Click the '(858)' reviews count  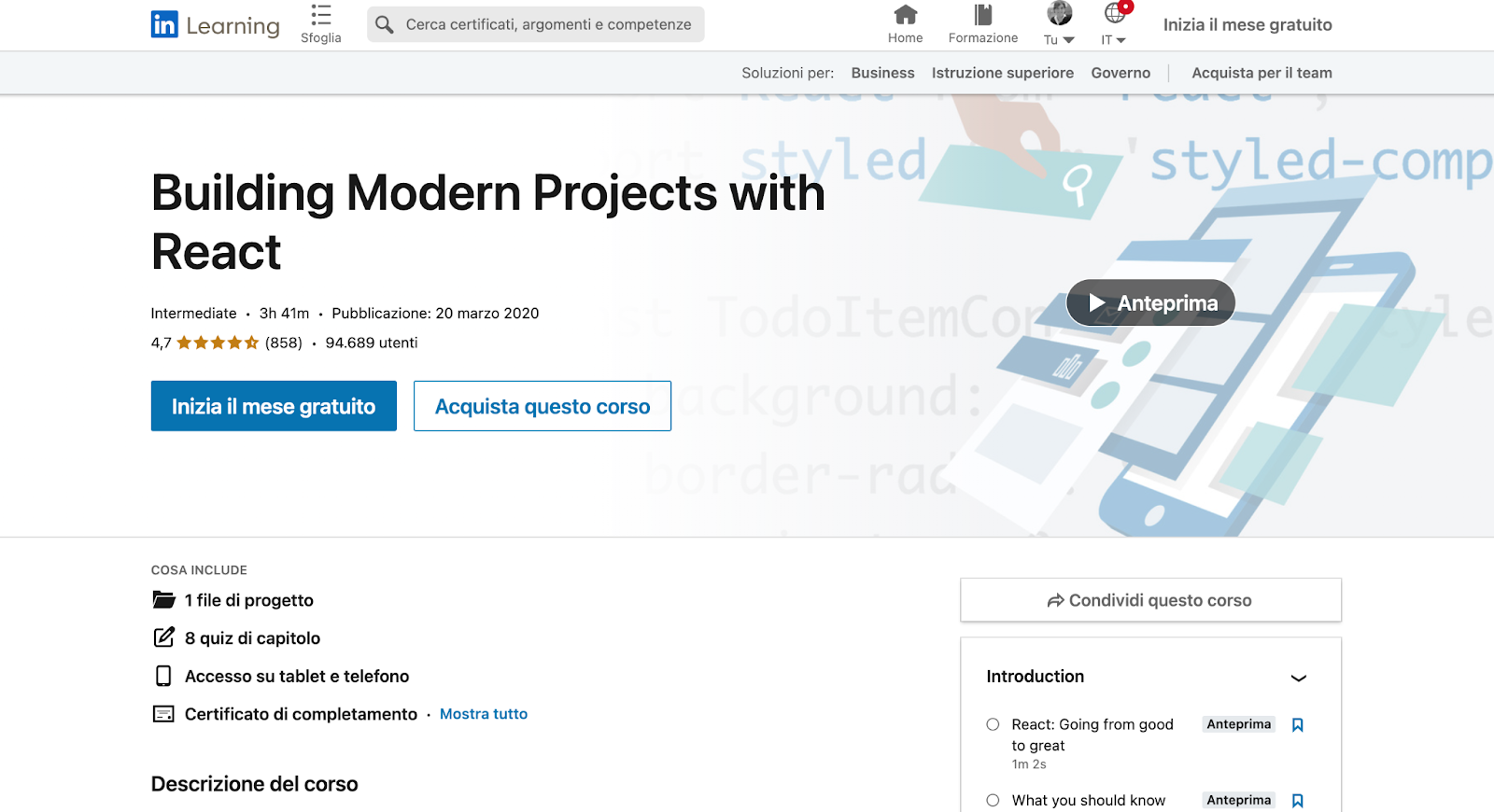[x=284, y=343]
